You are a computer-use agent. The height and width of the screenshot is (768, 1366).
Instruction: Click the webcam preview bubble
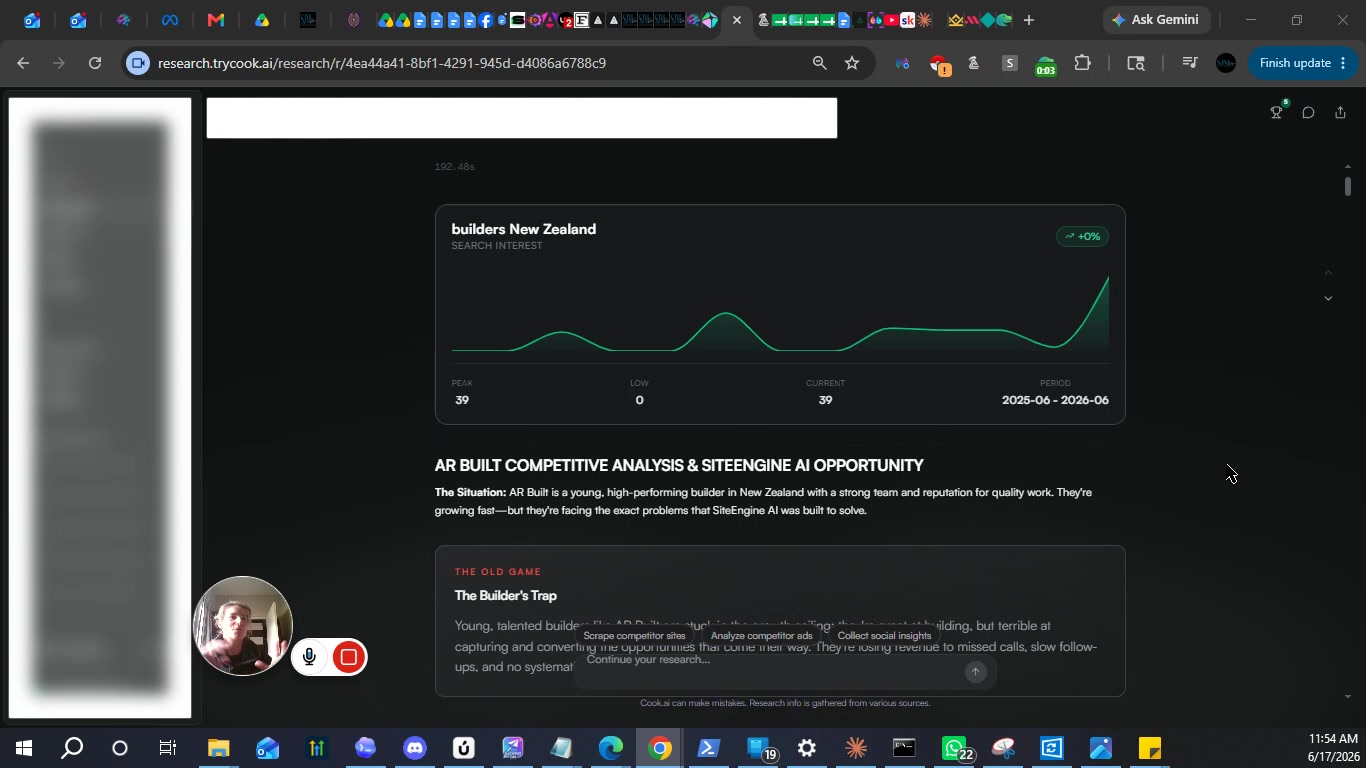(x=243, y=626)
